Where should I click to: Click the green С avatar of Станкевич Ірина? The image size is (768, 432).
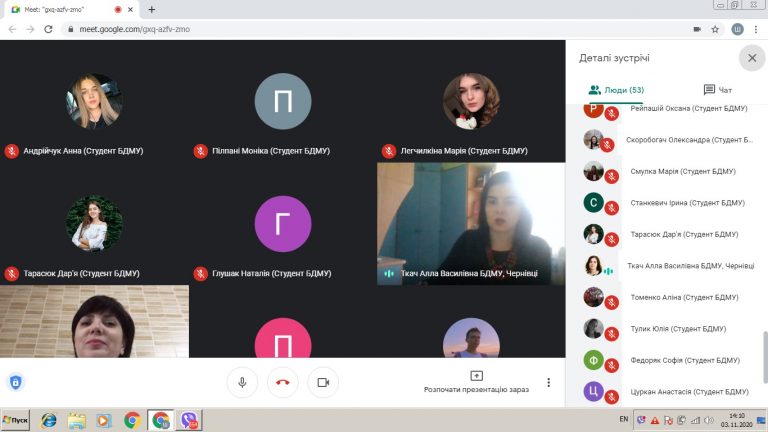tap(593, 202)
